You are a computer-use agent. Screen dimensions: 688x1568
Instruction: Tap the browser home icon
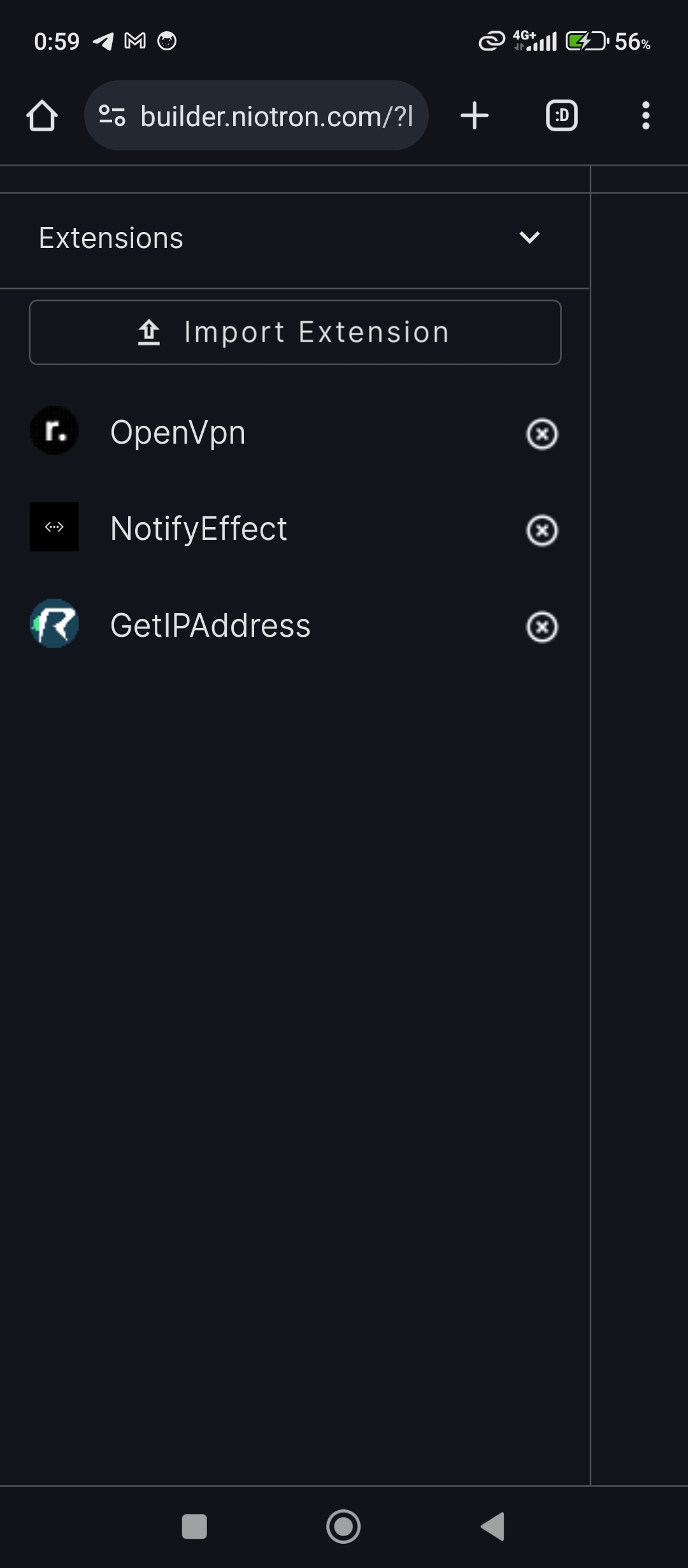point(42,116)
